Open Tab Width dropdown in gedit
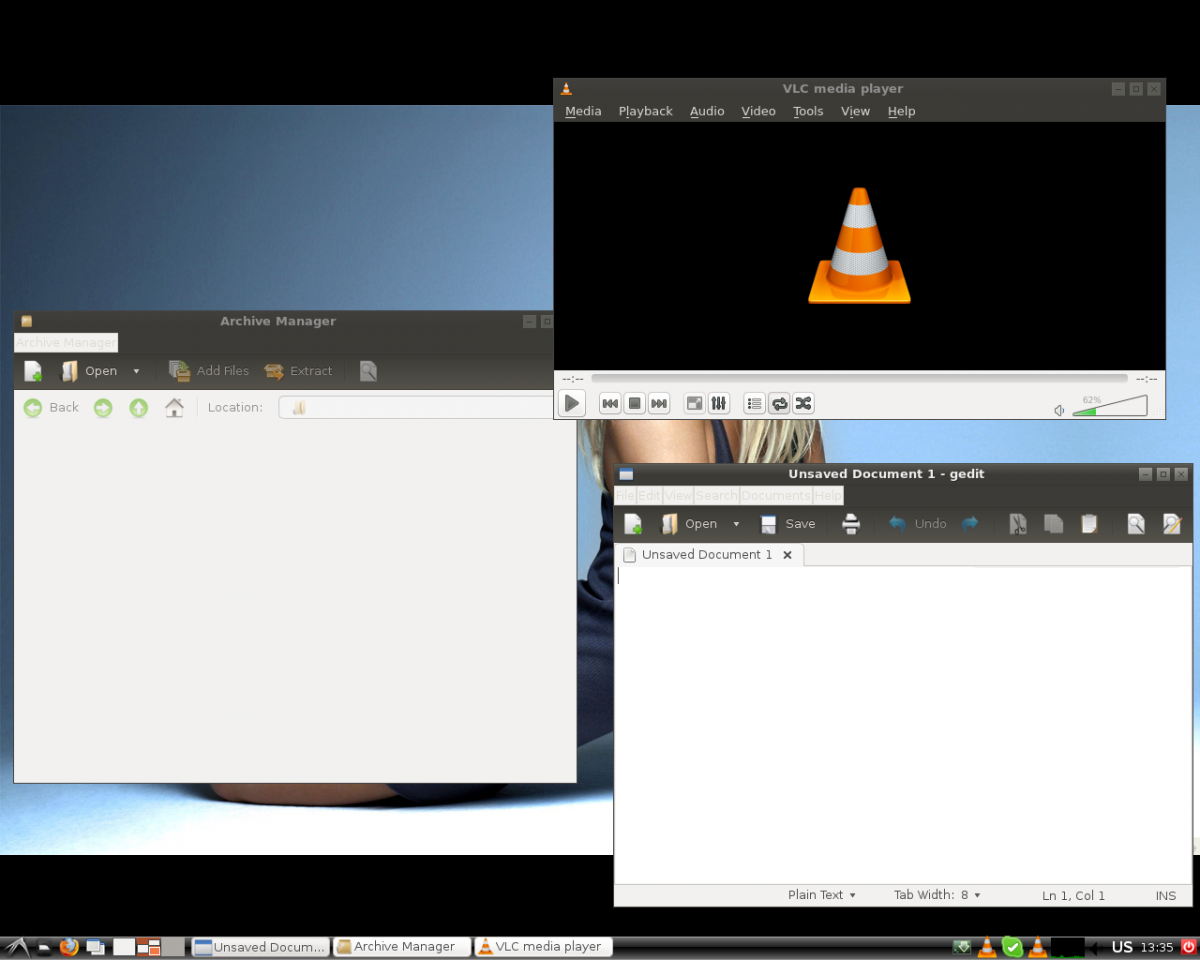The image size is (1200, 960). click(x=937, y=895)
